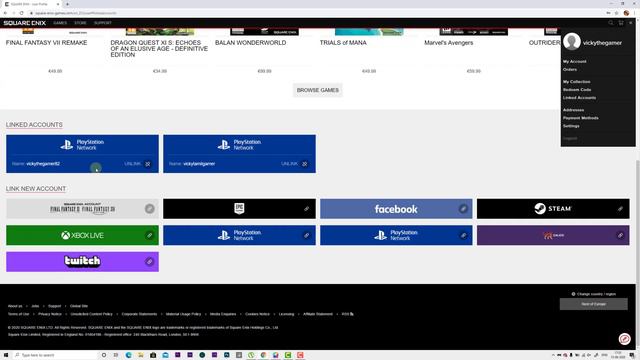The image size is (640, 360).
Task: Click the link icon on the Twitch card
Action: (149, 261)
